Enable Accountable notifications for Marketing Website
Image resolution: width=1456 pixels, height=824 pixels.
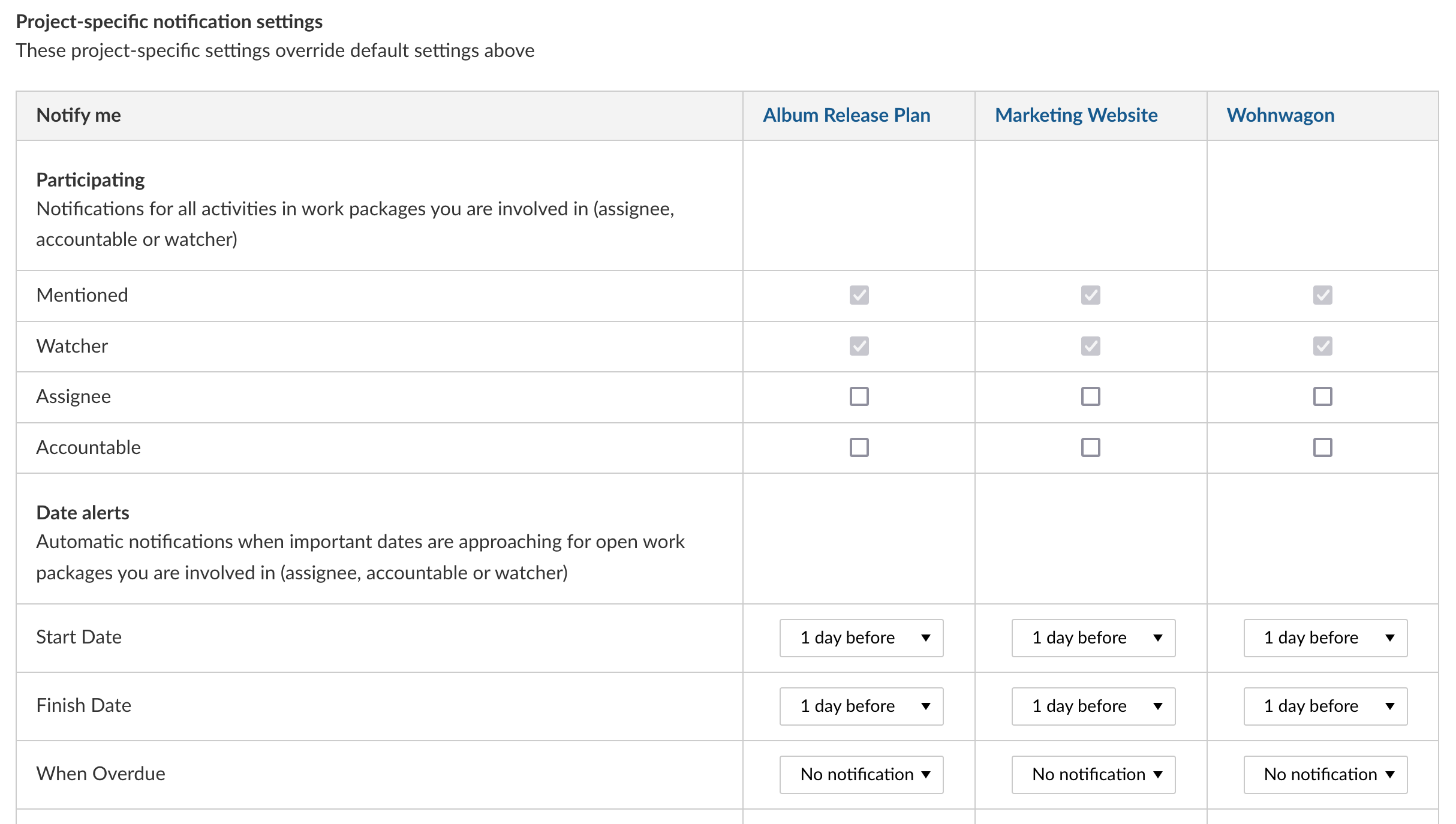(x=1090, y=447)
